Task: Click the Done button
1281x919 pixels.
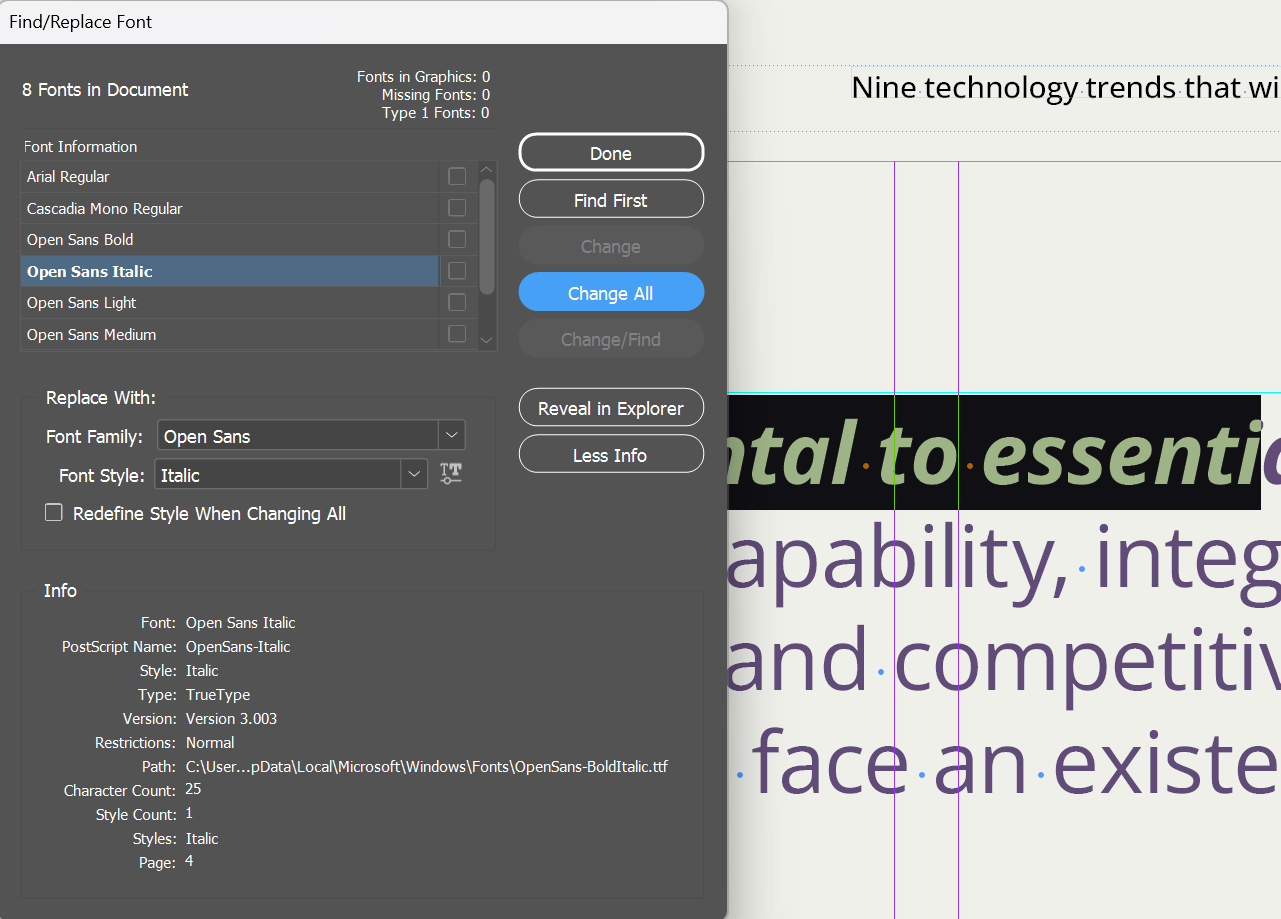Action: point(610,152)
